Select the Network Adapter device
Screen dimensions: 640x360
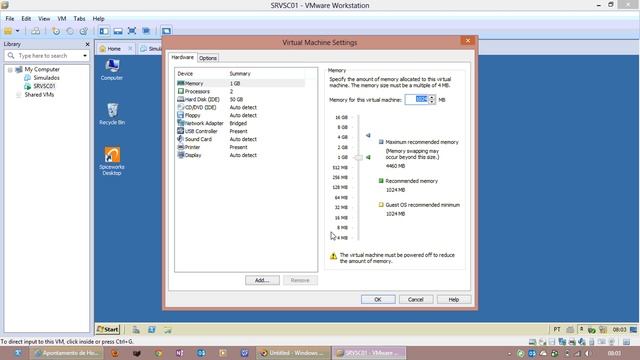coord(241,123)
